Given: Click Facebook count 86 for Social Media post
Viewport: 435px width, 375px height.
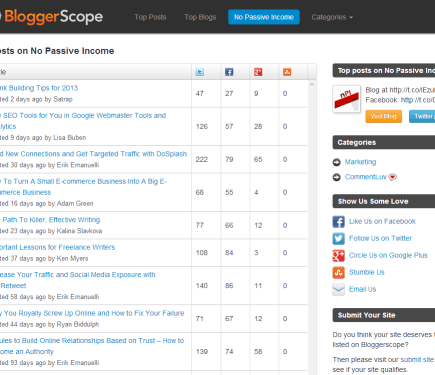Looking at the screenshot, I should 229,286.
